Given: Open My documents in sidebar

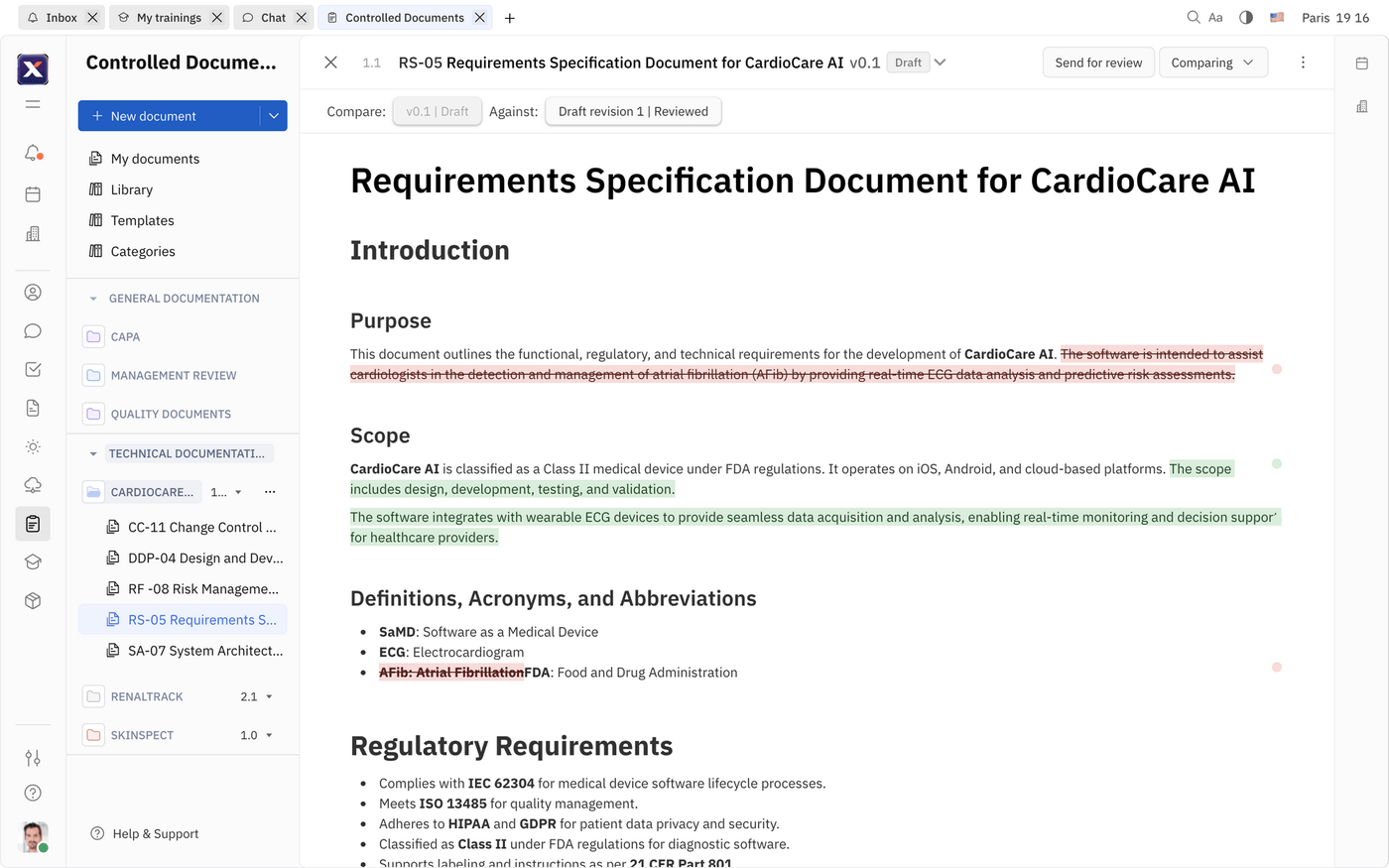Looking at the screenshot, I should click(x=155, y=159).
